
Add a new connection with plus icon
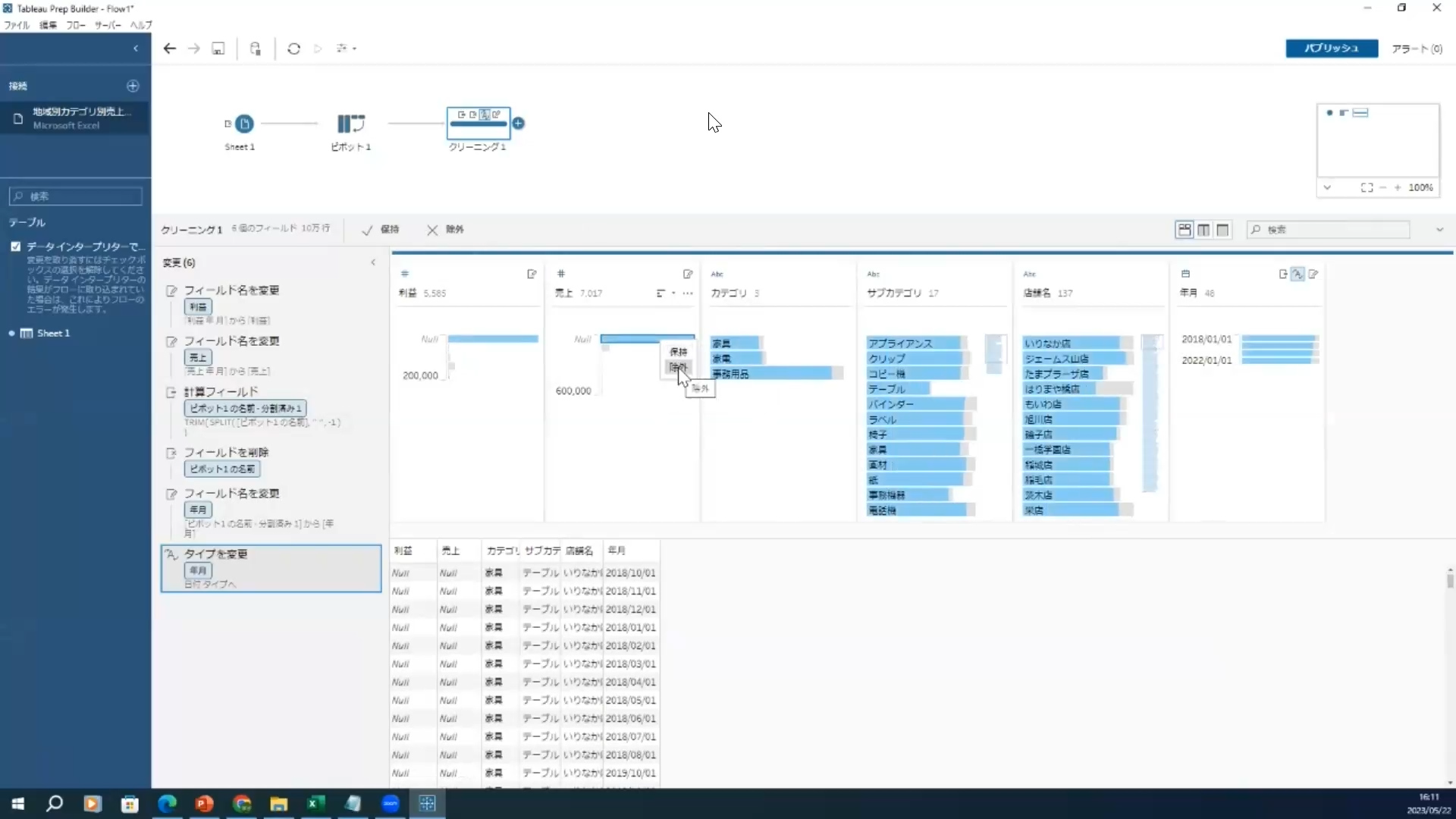(x=133, y=86)
